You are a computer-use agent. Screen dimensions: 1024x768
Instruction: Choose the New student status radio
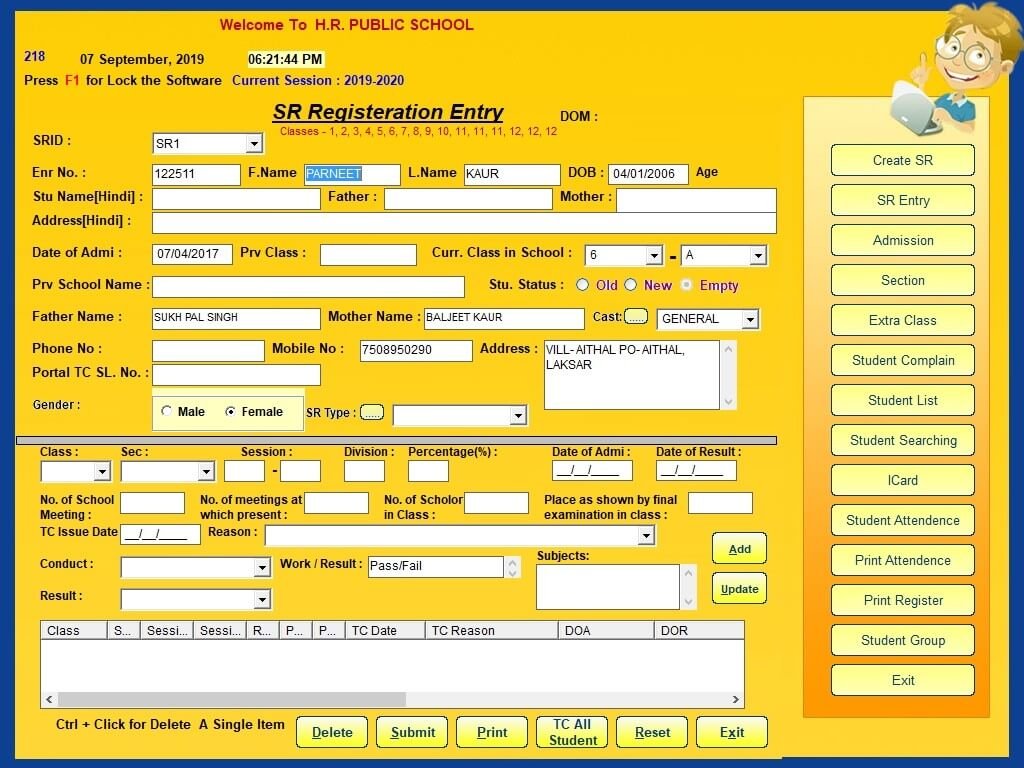point(630,285)
